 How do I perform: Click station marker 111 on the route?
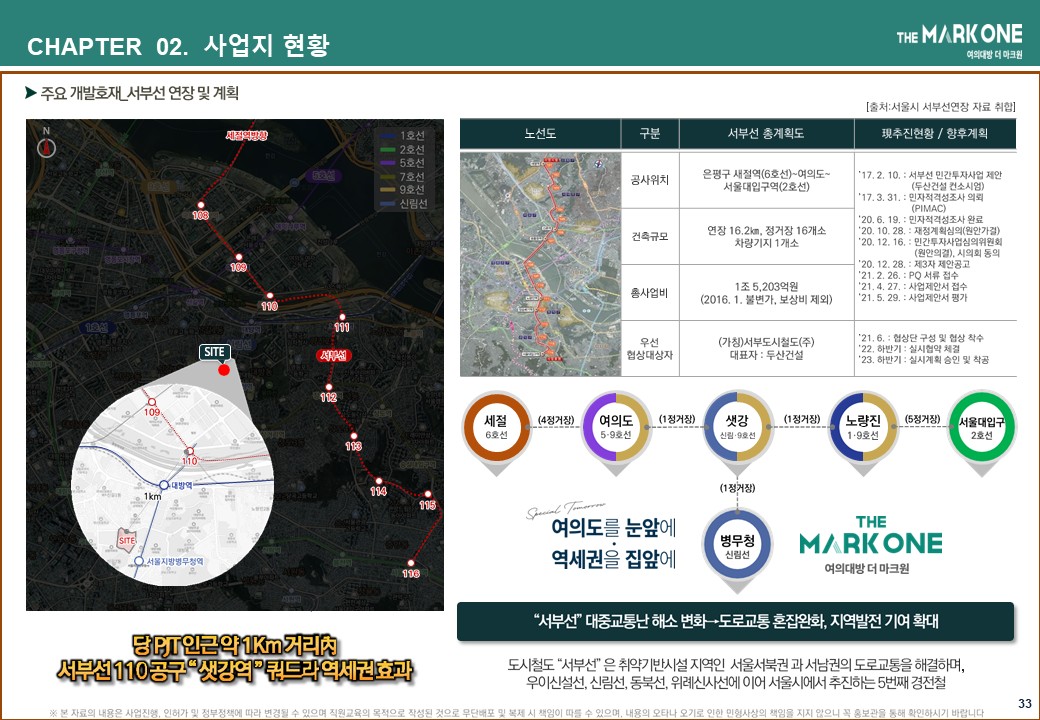[342, 318]
